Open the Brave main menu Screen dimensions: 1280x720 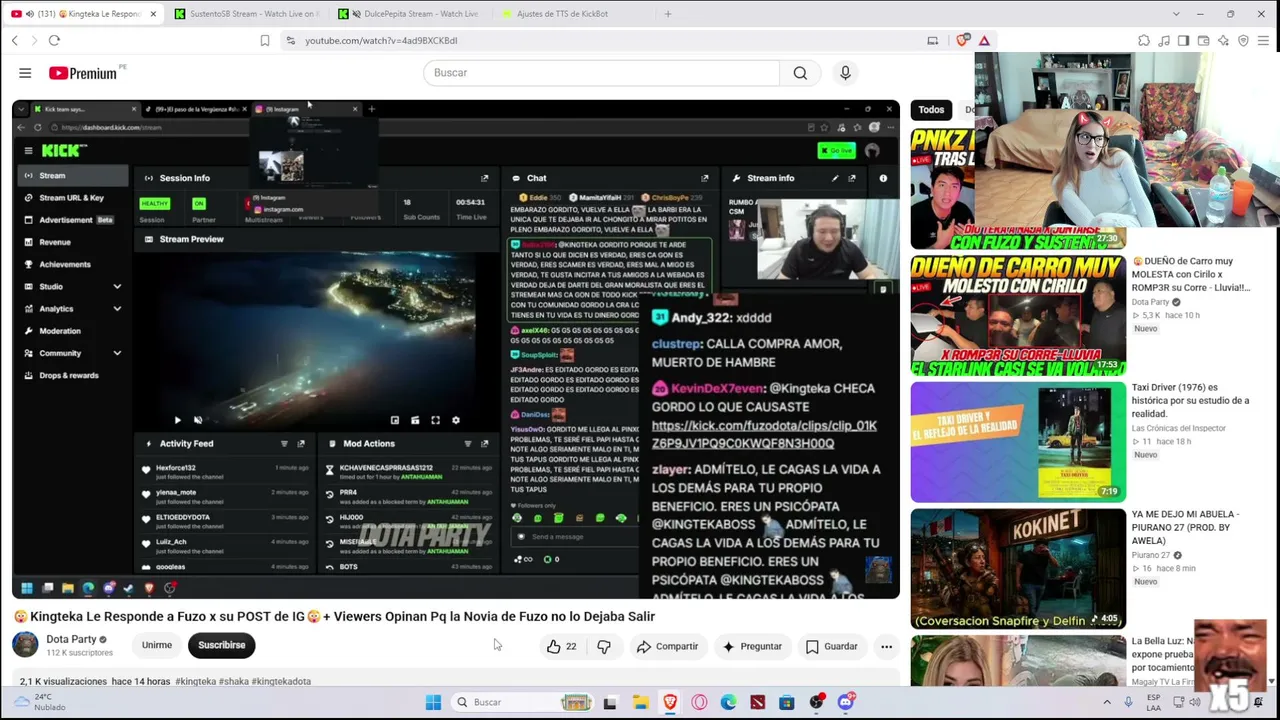click(x=1263, y=40)
